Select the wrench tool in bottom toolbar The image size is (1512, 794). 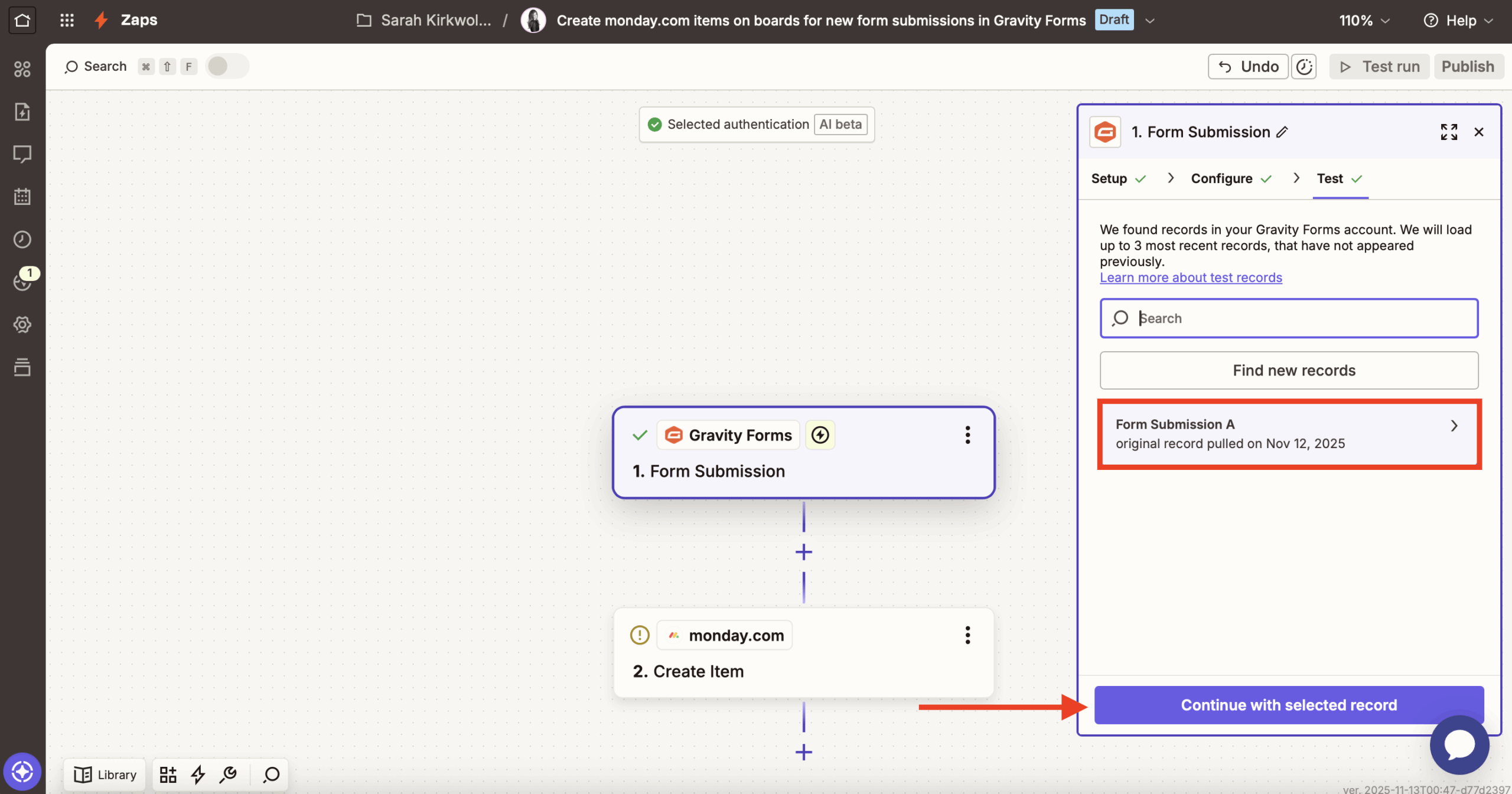click(x=228, y=774)
